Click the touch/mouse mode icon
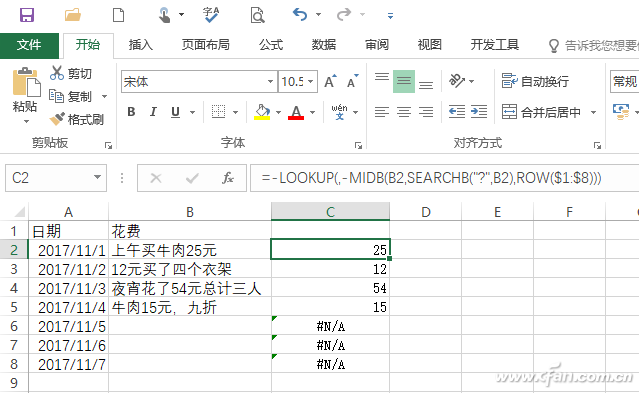639x393 pixels. [165, 15]
